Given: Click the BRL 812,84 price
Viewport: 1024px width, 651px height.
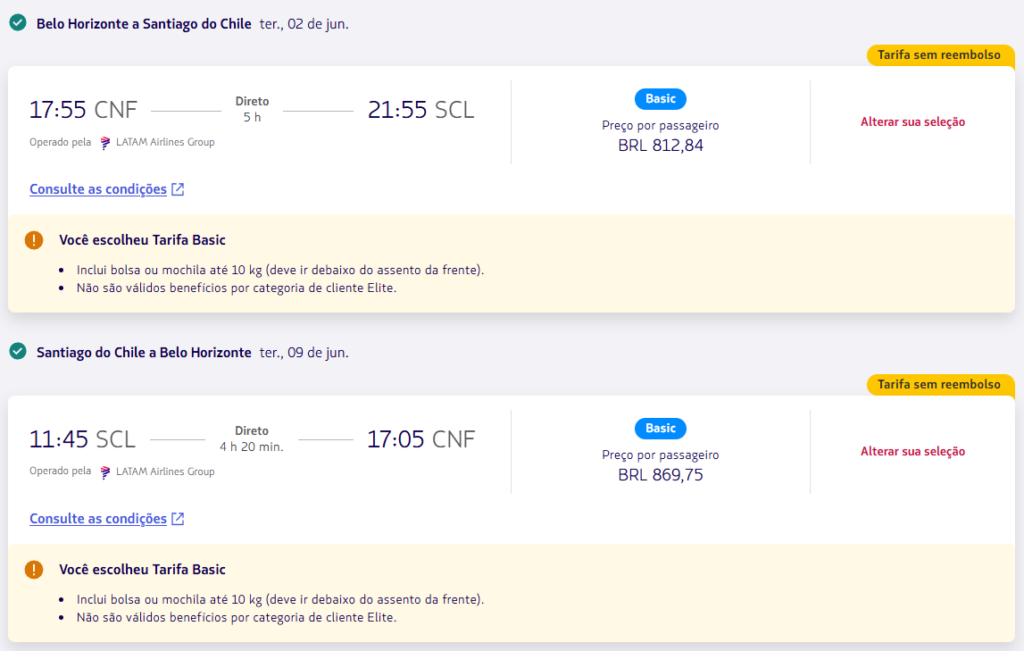Looking at the screenshot, I should 660,145.
